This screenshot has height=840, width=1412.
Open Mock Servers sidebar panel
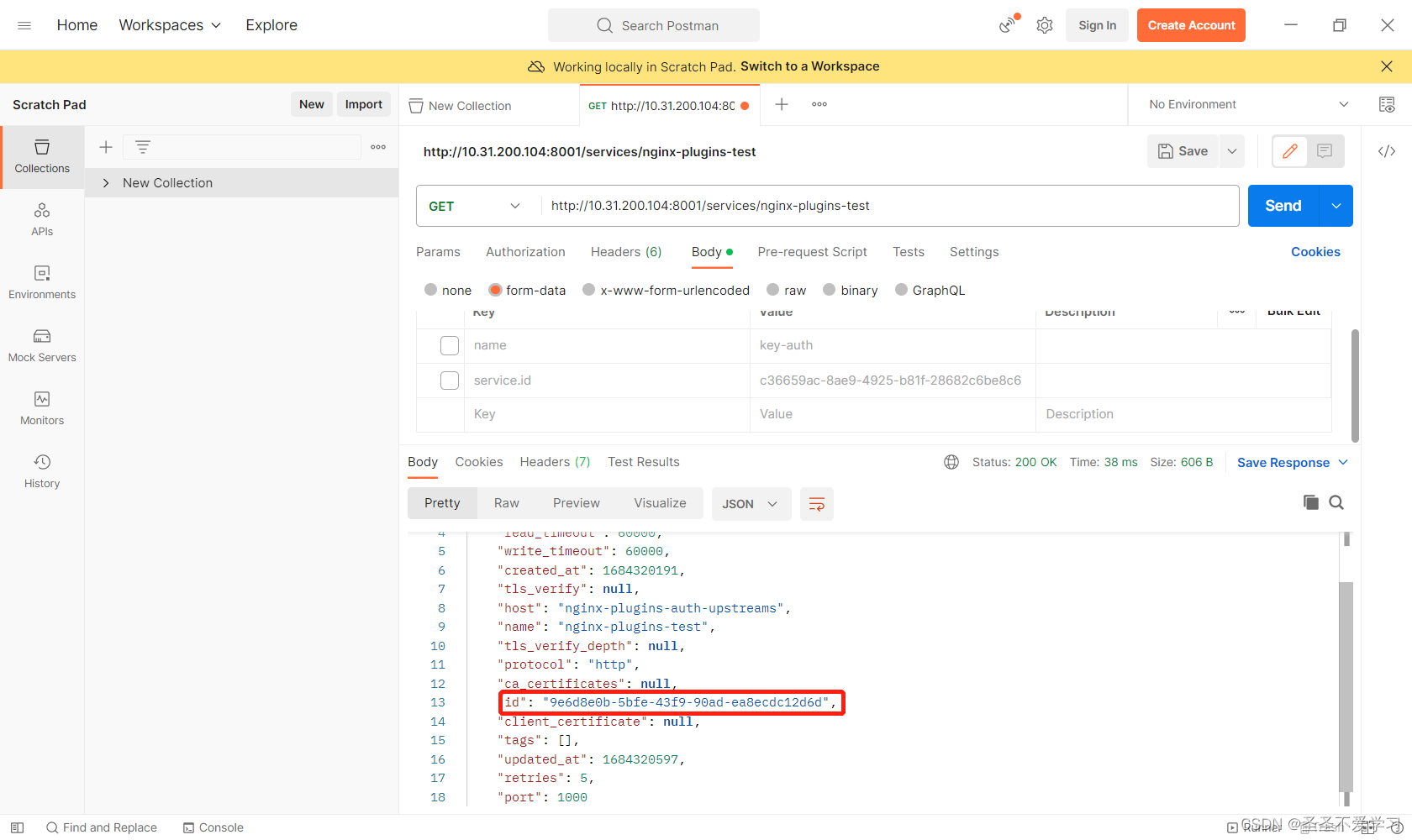point(42,346)
